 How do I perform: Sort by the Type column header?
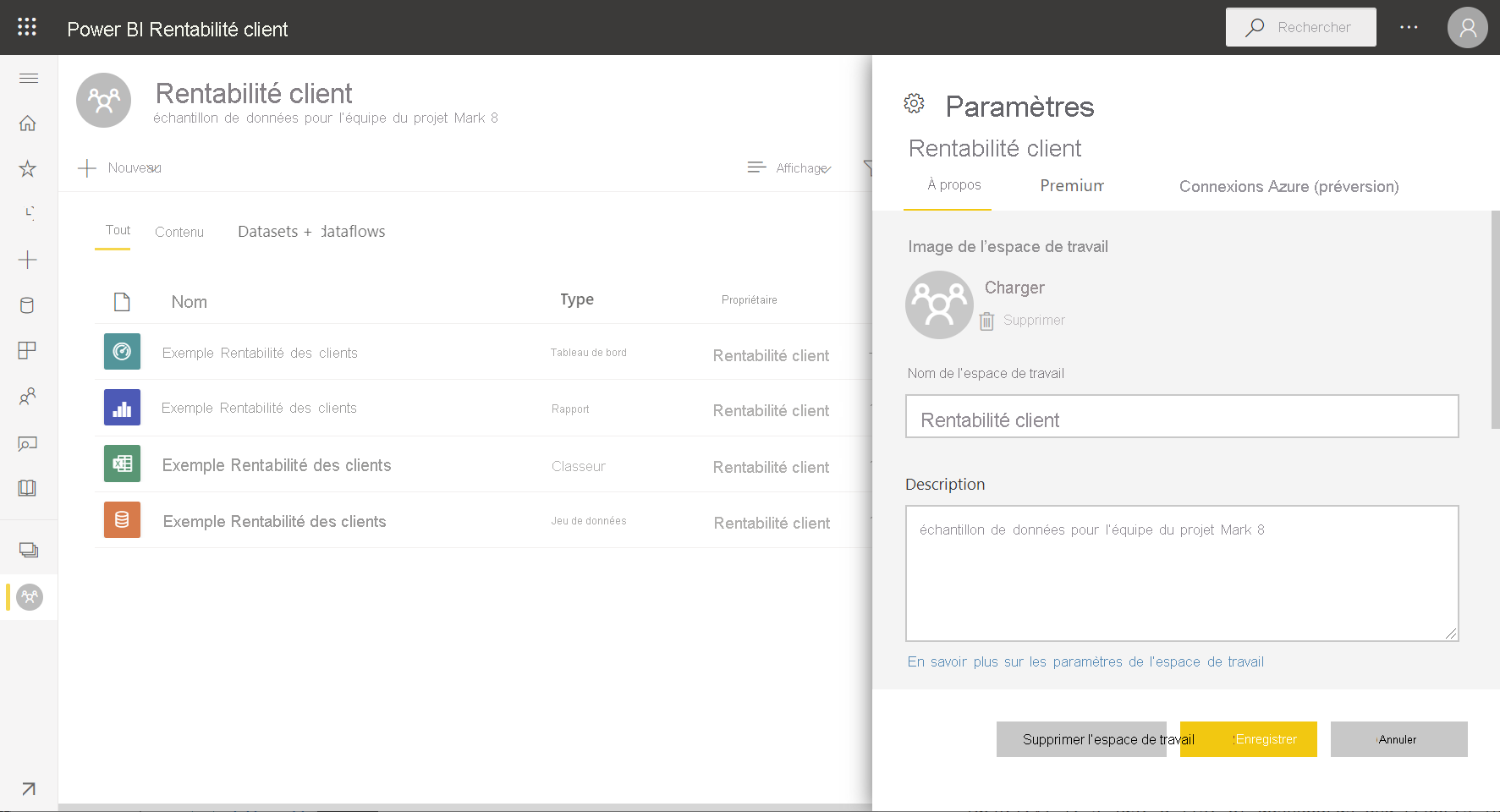pyautogui.click(x=577, y=299)
